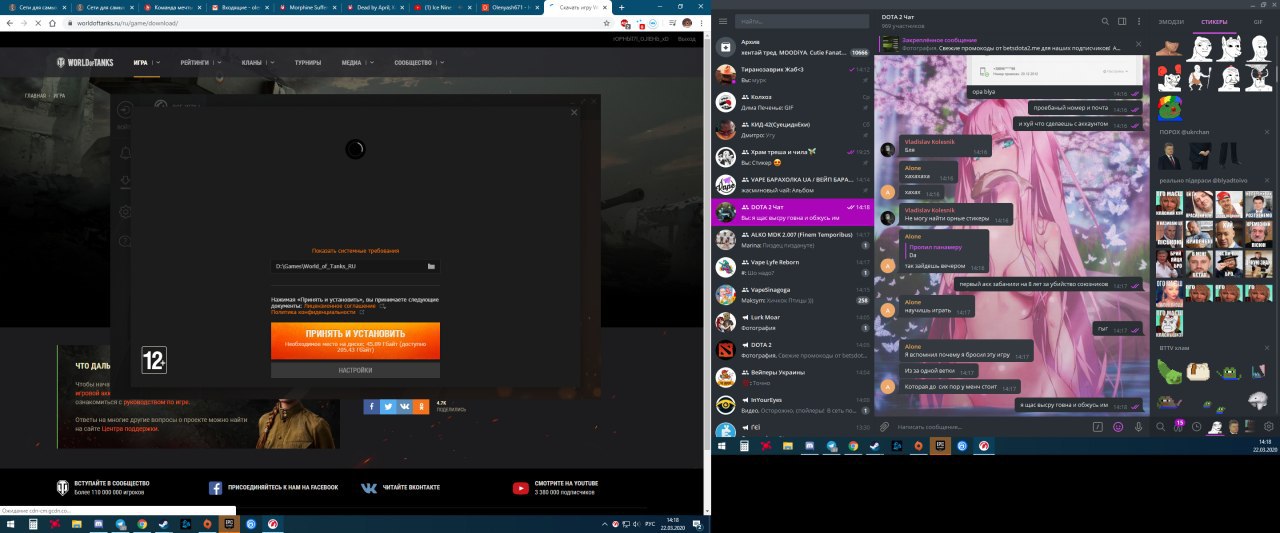Open the InYourEyes channel
Viewport: 1280px width, 533px height.
(792, 404)
